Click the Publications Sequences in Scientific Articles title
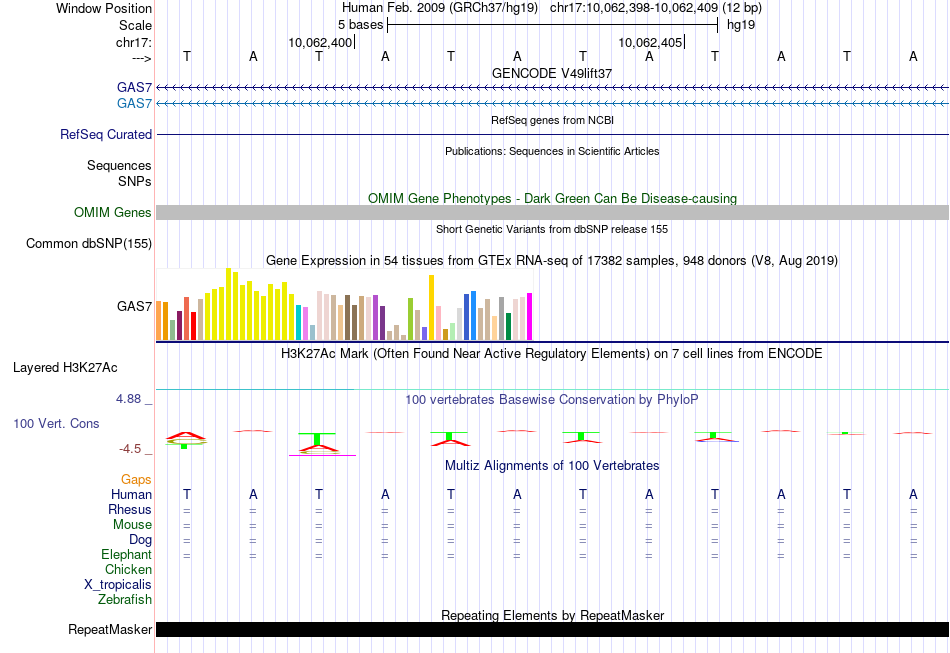The width and height of the screenshot is (950, 653). (x=552, y=151)
